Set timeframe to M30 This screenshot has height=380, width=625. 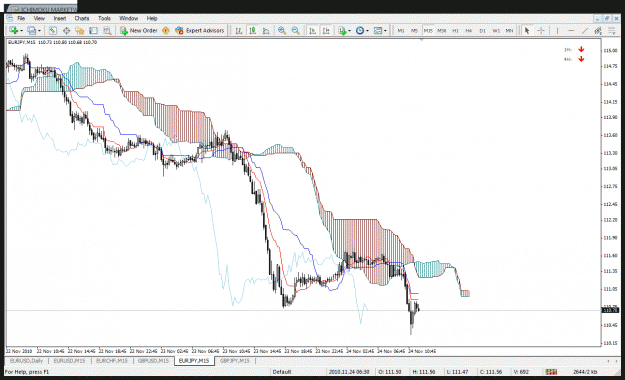[441, 30]
